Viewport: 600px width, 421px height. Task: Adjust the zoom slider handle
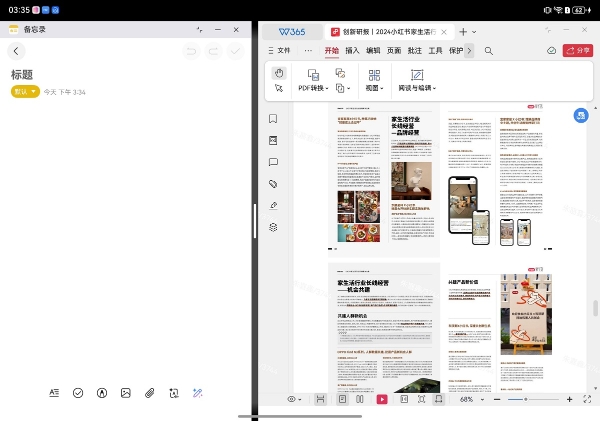[523, 399]
